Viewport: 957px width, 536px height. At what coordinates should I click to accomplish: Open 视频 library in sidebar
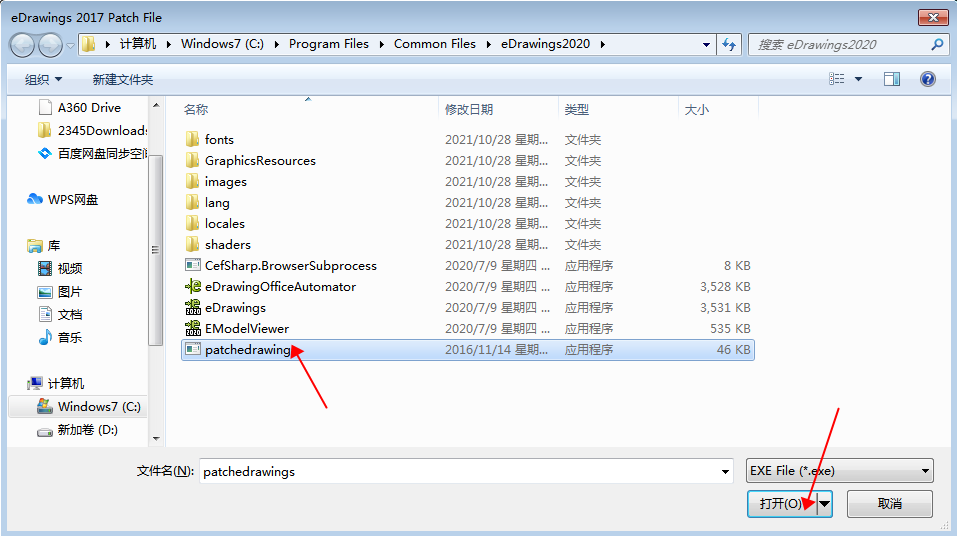coord(70,268)
